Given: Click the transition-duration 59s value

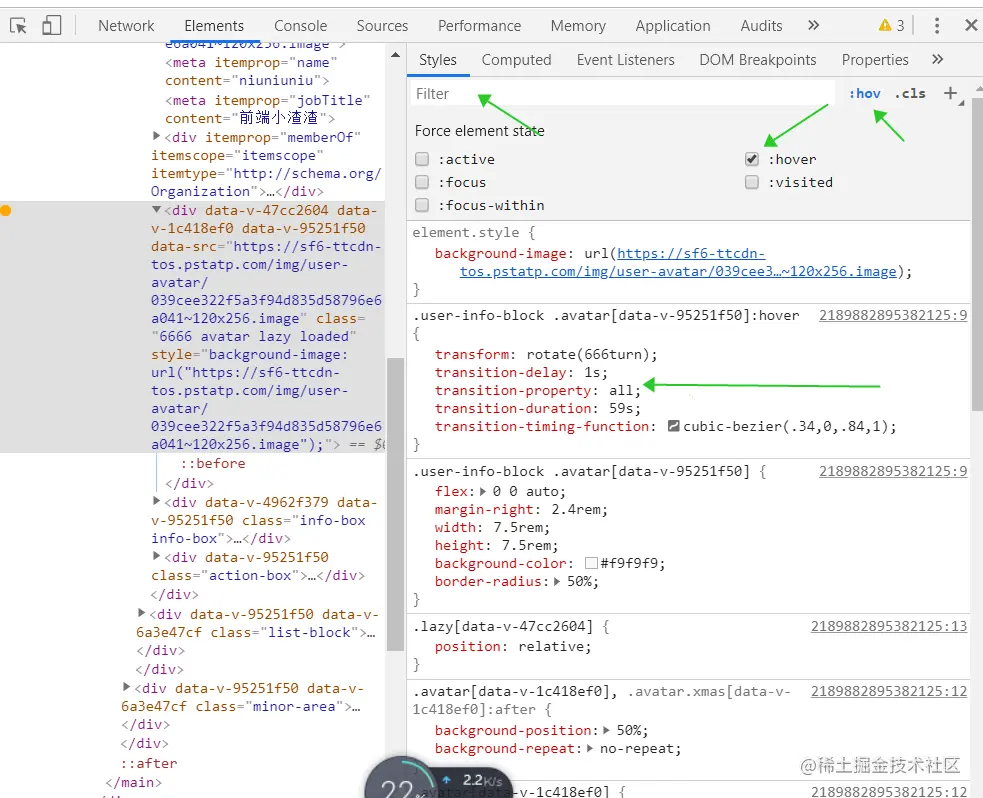Looking at the screenshot, I should (x=621, y=409).
